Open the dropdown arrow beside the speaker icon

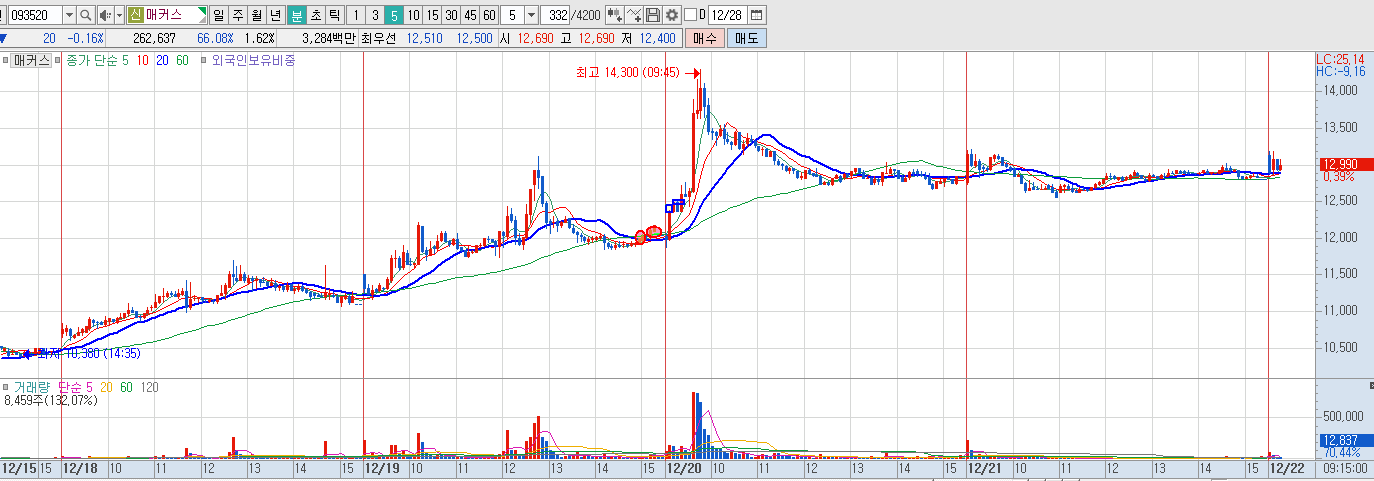click(118, 15)
